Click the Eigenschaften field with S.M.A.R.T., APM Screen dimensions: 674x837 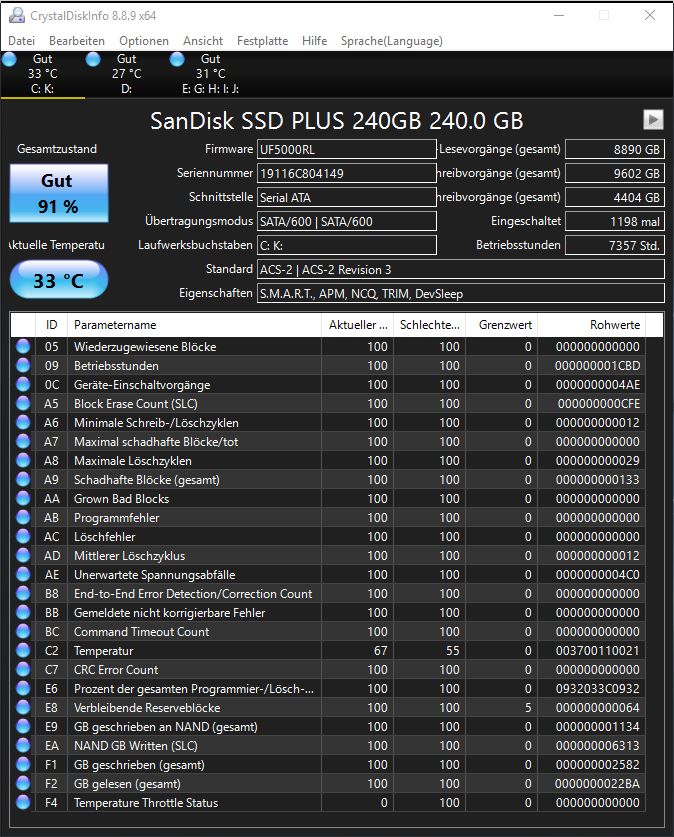click(461, 294)
